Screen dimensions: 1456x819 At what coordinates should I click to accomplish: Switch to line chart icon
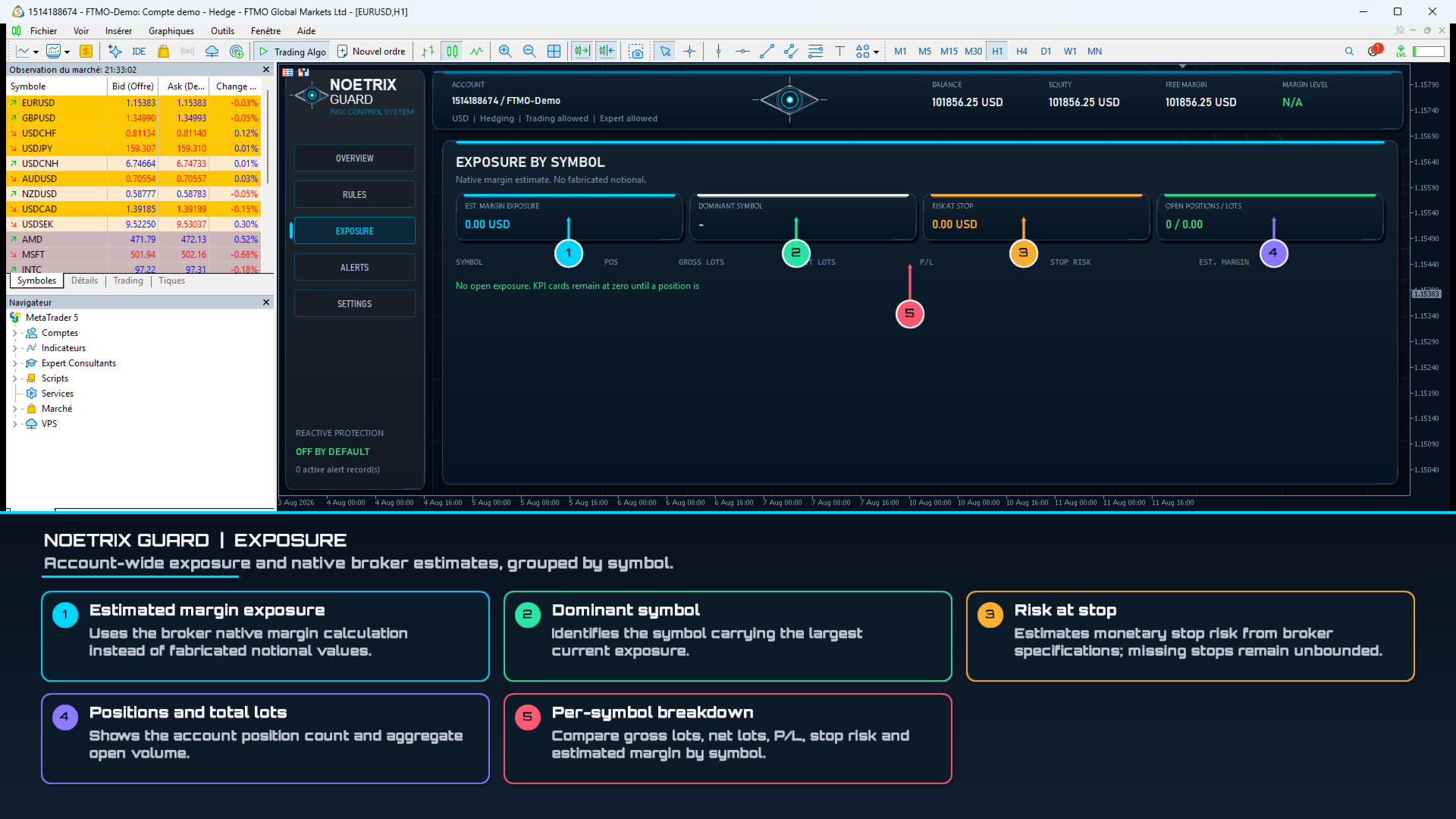476,52
